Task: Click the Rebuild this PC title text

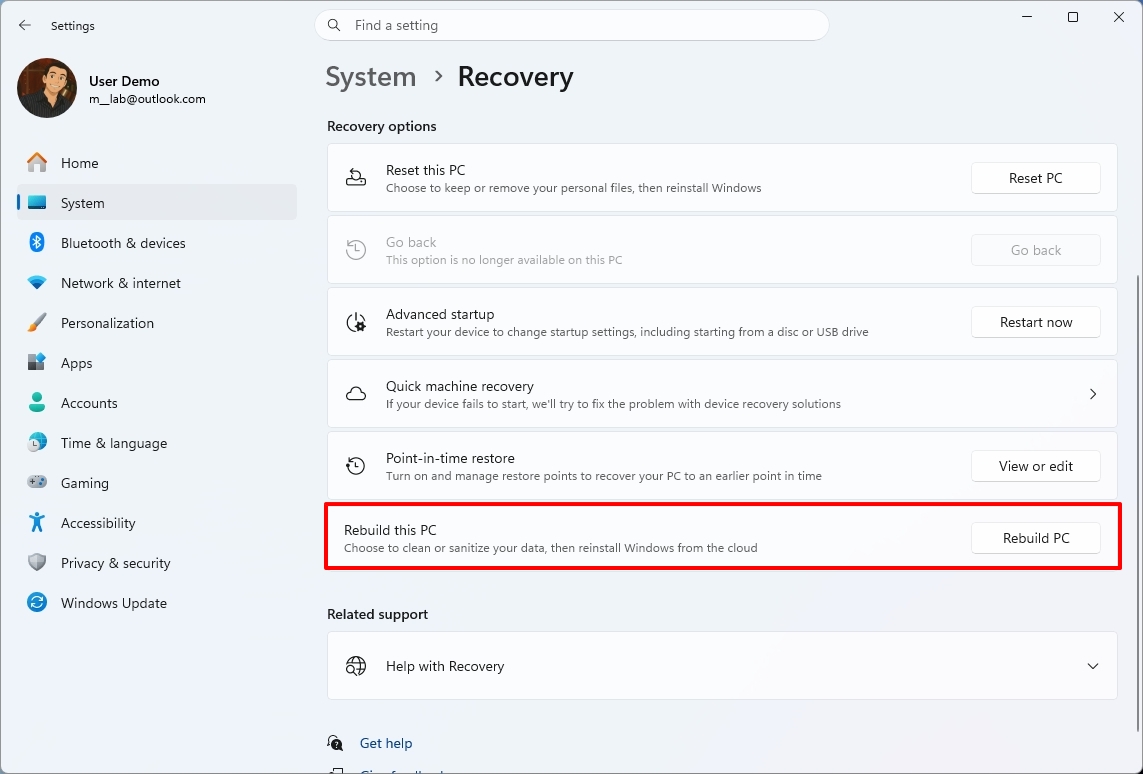Action: [x=390, y=530]
